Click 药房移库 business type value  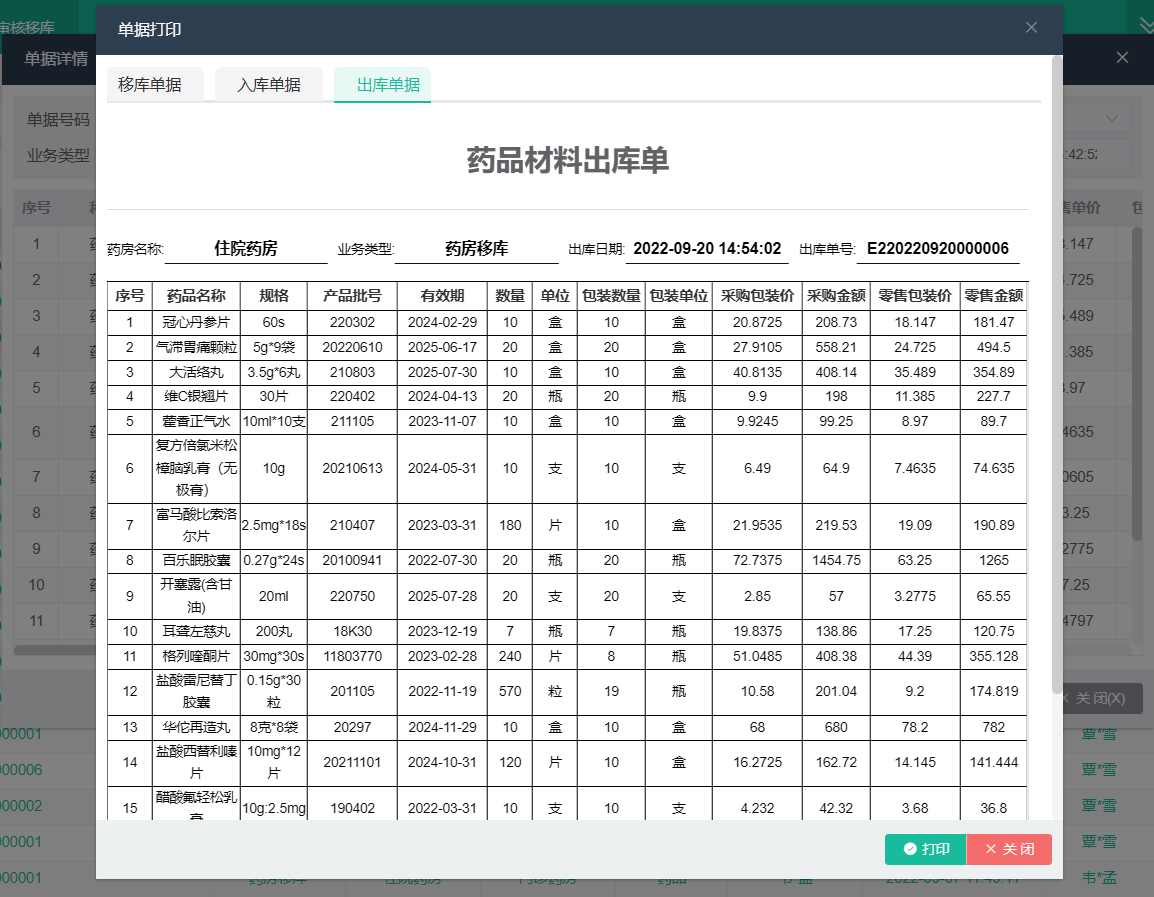[476, 249]
